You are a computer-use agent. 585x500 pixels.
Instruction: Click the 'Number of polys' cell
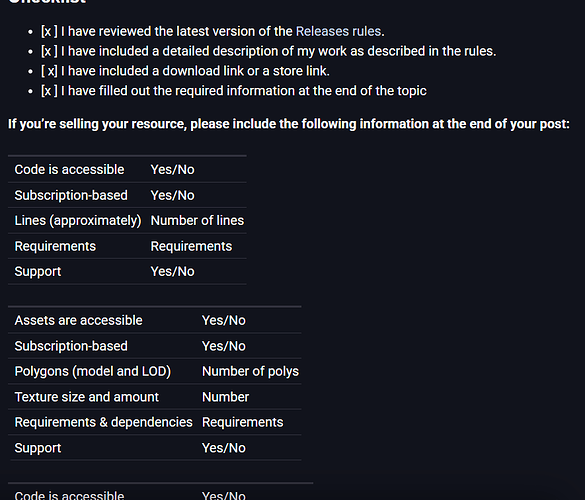(x=250, y=372)
